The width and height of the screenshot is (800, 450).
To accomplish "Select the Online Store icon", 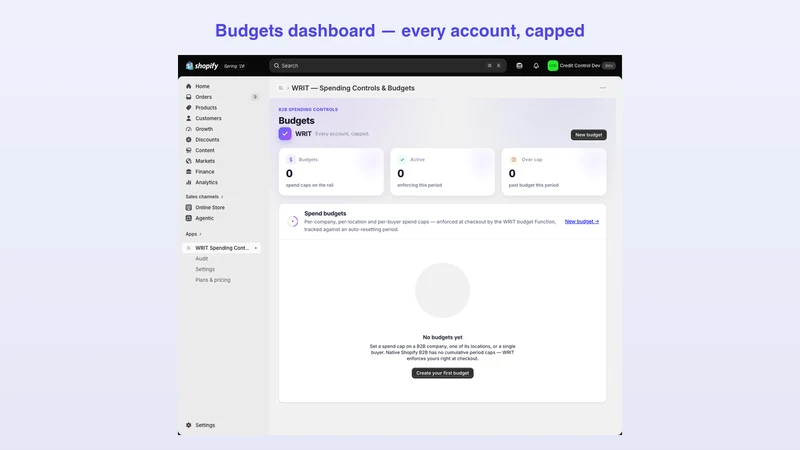I will 189,208.
